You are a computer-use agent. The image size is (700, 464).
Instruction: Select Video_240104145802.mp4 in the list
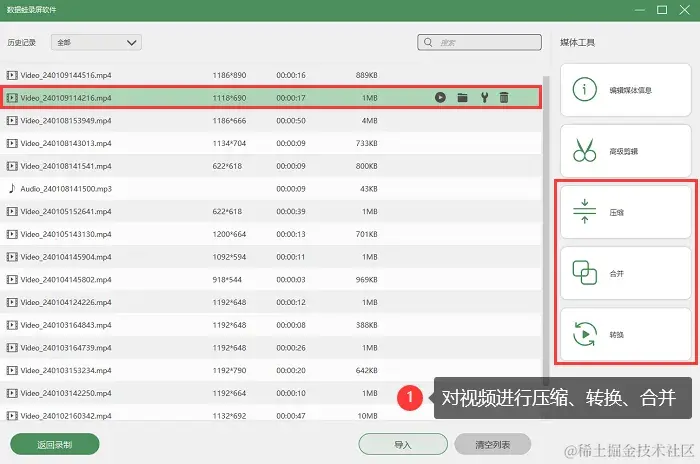(271, 280)
